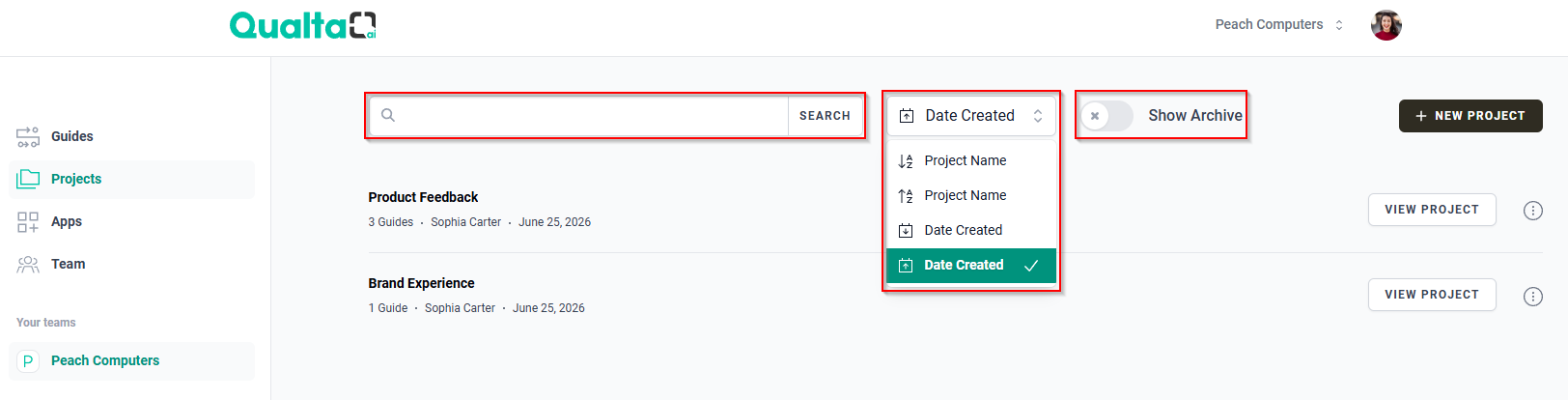The width and height of the screenshot is (1568, 400).
Task: Click June 25, 2026 under Product Feedback
Action: pyautogui.click(x=554, y=222)
